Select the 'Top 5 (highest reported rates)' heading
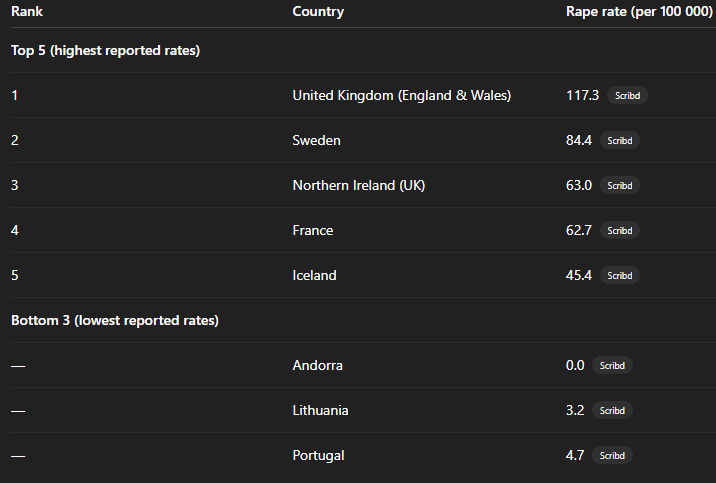Viewport: 716px width, 483px height. tap(105, 50)
